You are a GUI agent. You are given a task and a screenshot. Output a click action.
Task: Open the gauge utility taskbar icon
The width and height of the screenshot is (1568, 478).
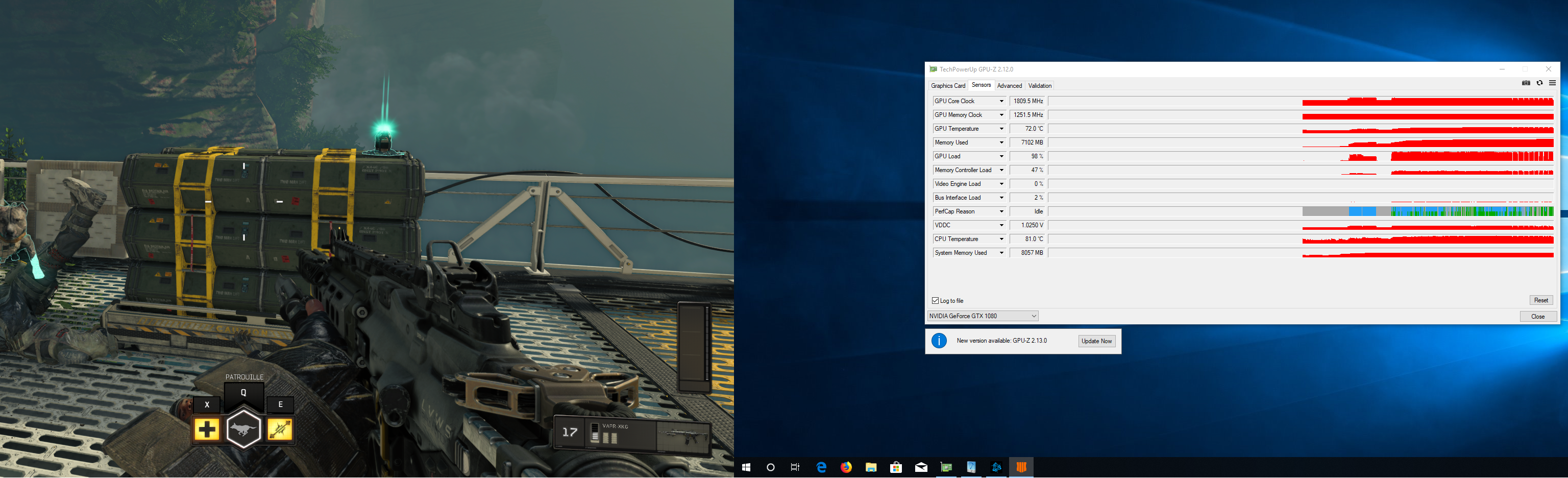coord(971,468)
